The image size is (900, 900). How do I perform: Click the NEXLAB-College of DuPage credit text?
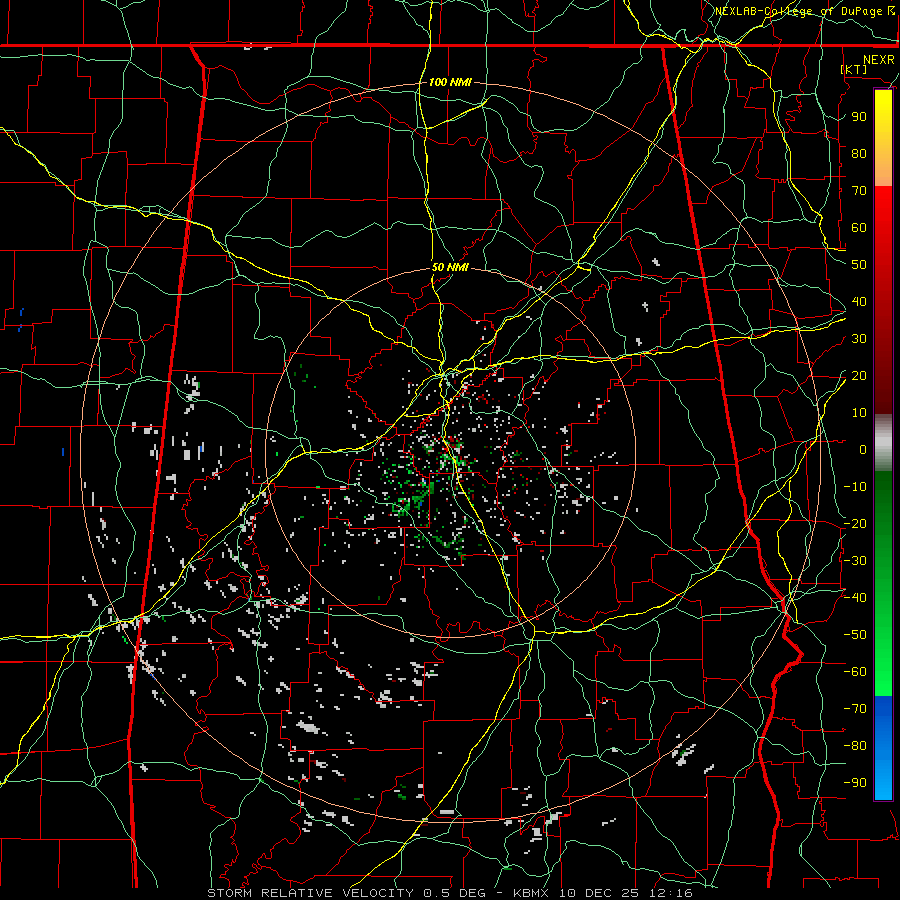point(798,11)
